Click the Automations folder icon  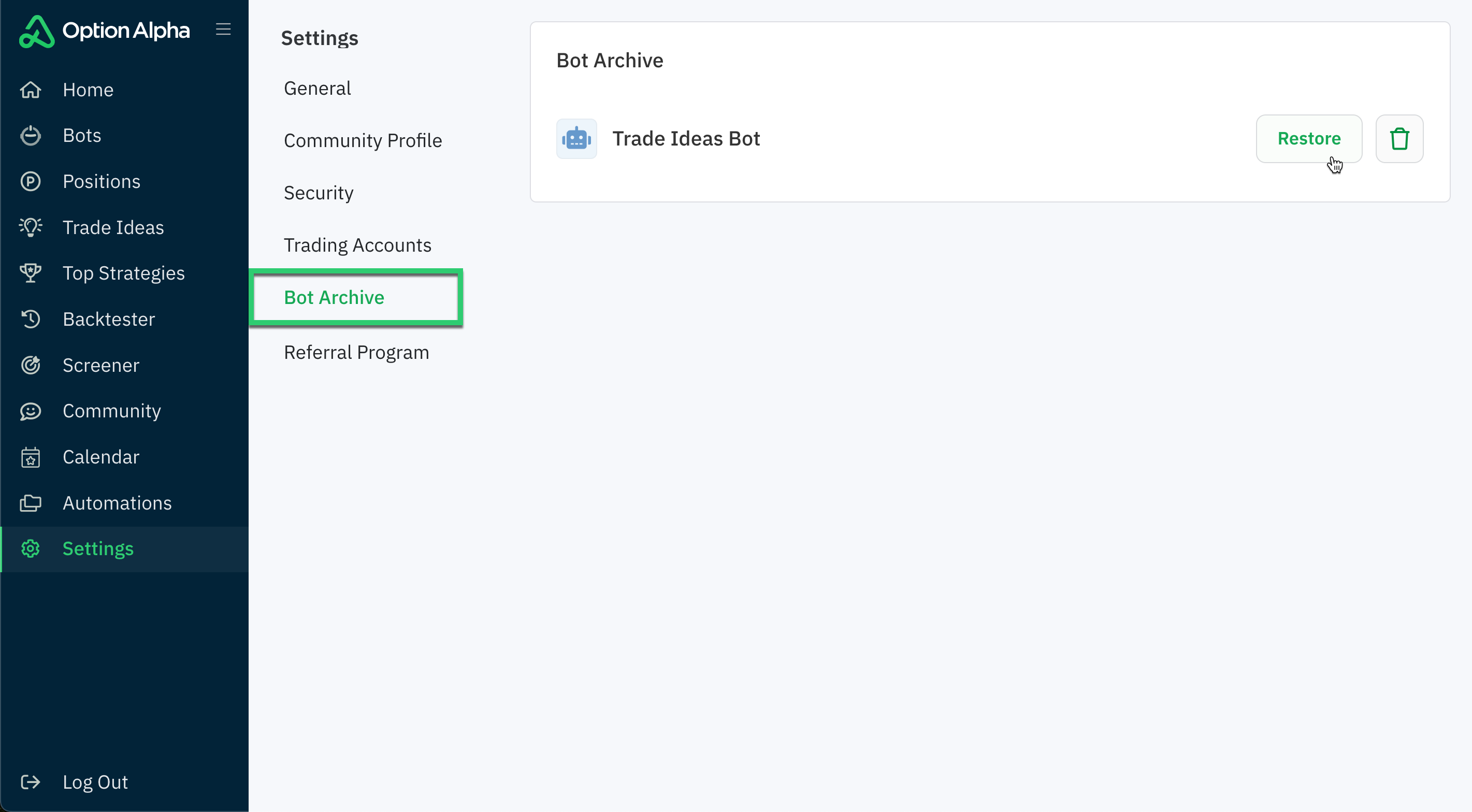pyautogui.click(x=31, y=503)
